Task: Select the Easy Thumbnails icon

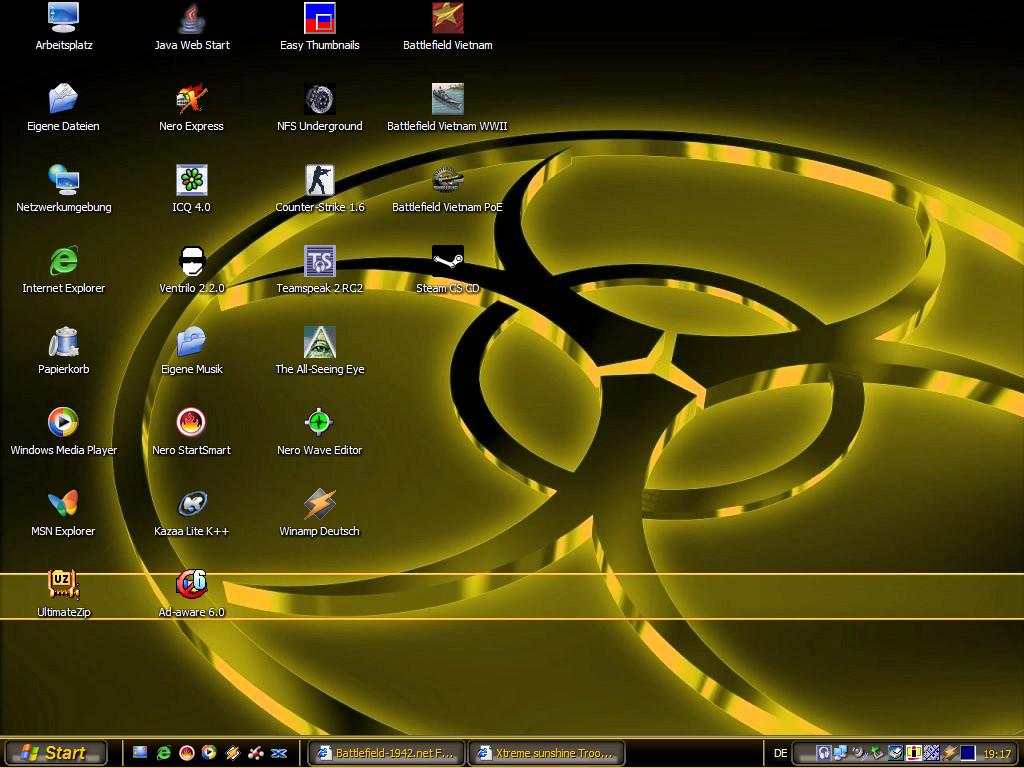Action: (x=319, y=27)
